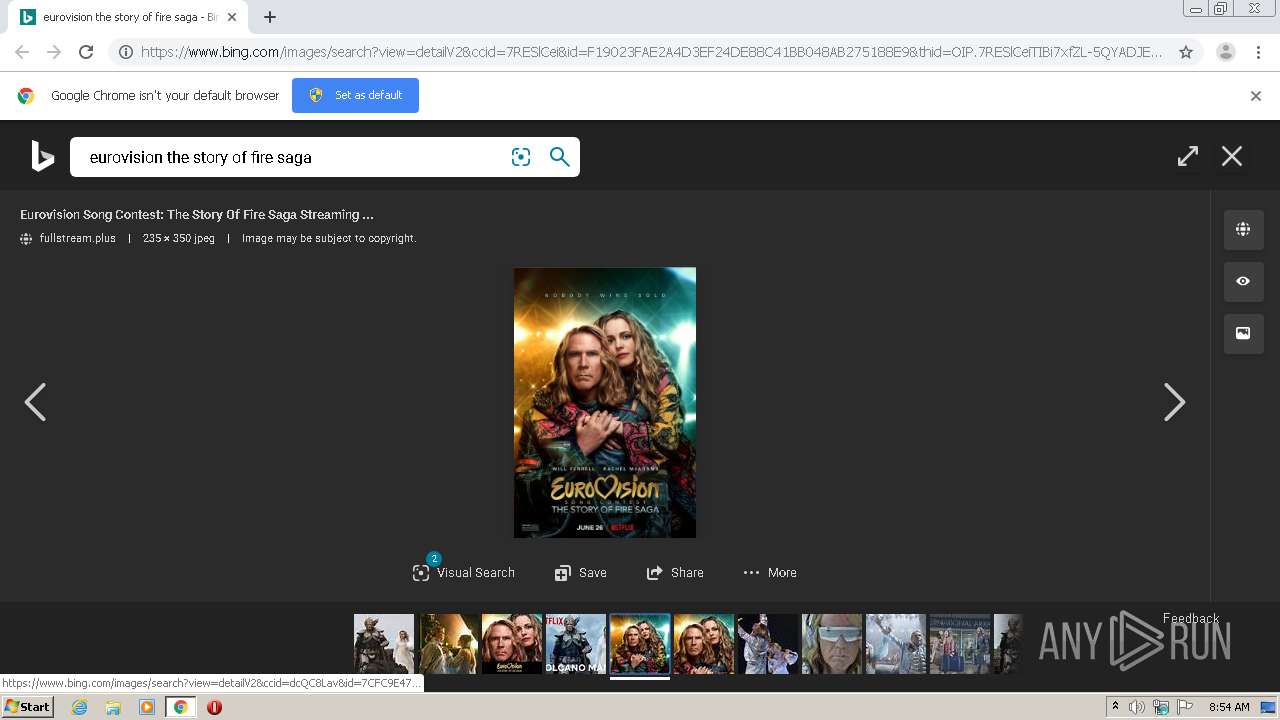Image resolution: width=1280 pixels, height=720 pixels.
Task: Open the Chrome profile avatar
Action: pyautogui.click(x=1226, y=52)
